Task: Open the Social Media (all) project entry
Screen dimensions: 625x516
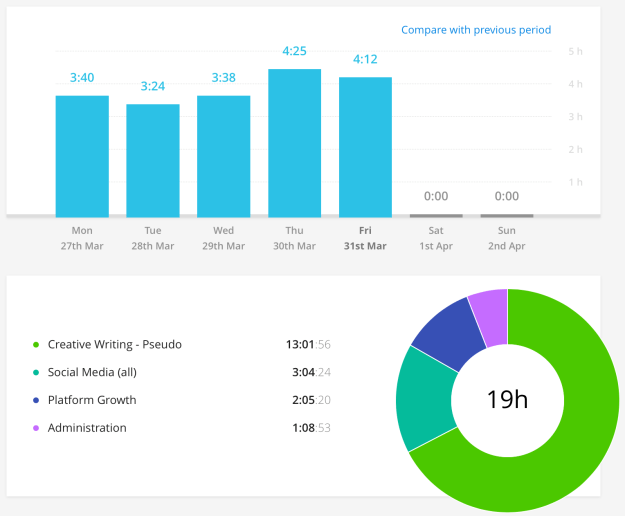Action: pos(96,372)
